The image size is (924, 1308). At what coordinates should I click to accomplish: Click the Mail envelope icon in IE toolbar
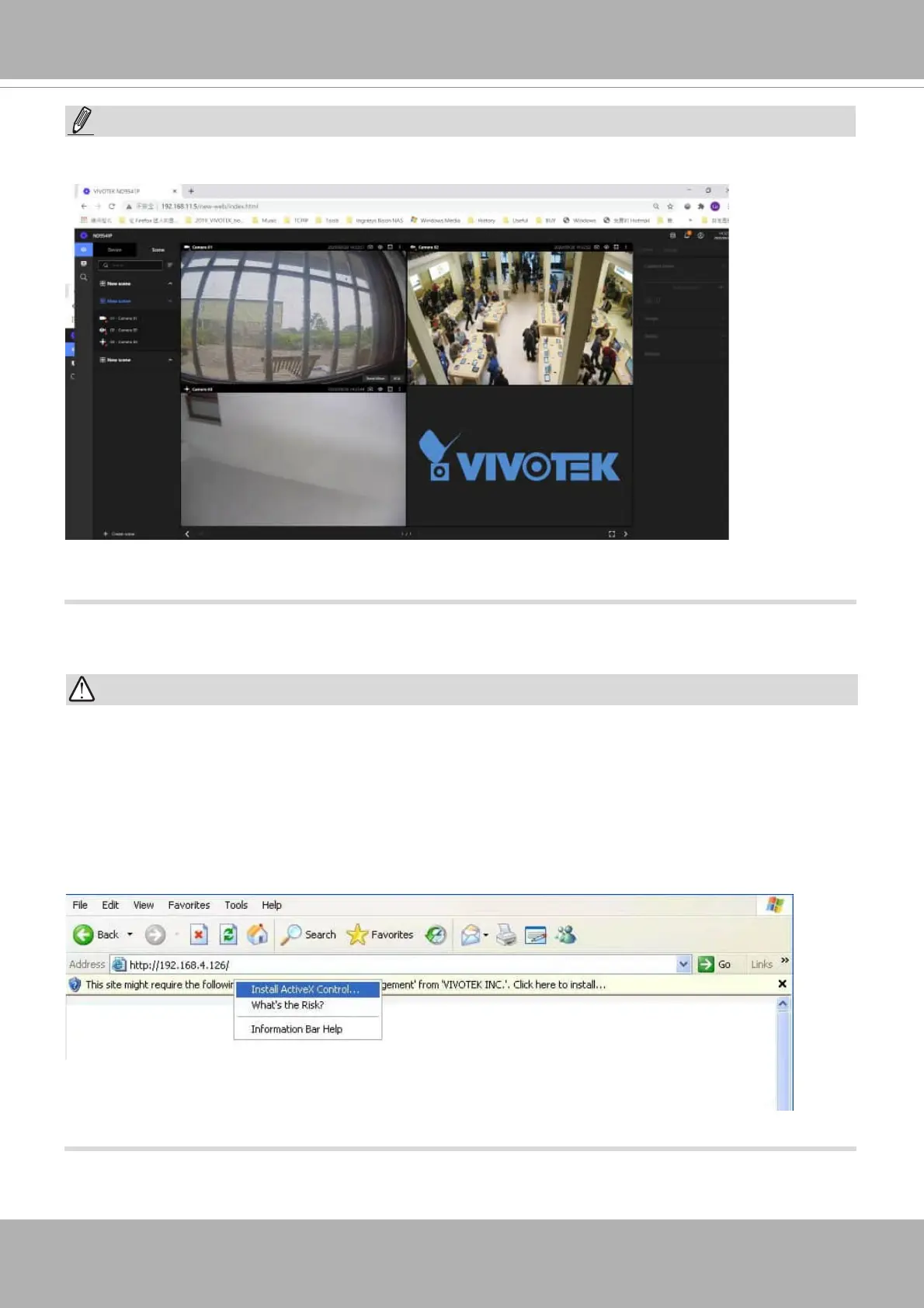[471, 935]
